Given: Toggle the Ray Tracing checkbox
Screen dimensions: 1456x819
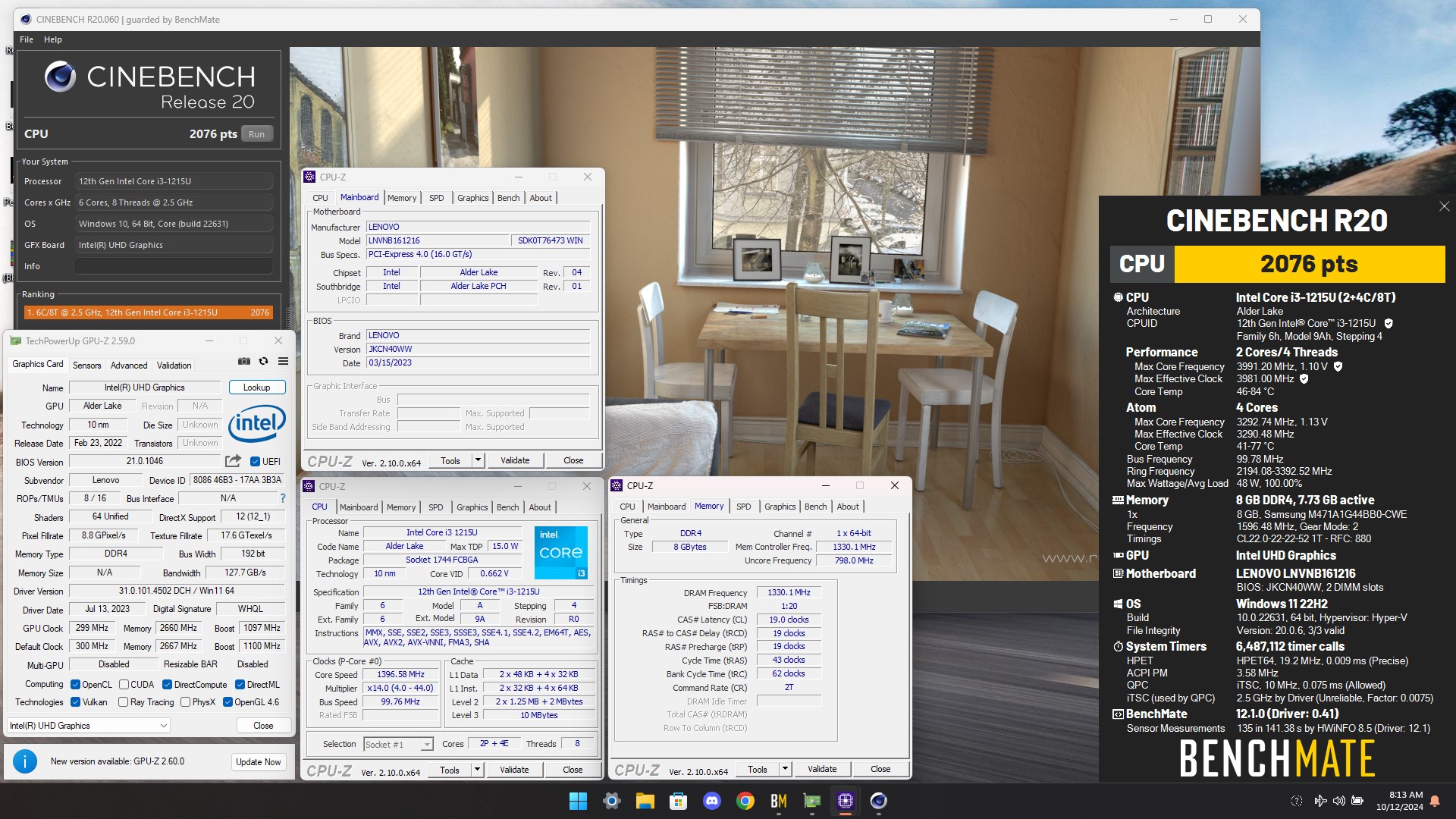Looking at the screenshot, I should tap(124, 702).
